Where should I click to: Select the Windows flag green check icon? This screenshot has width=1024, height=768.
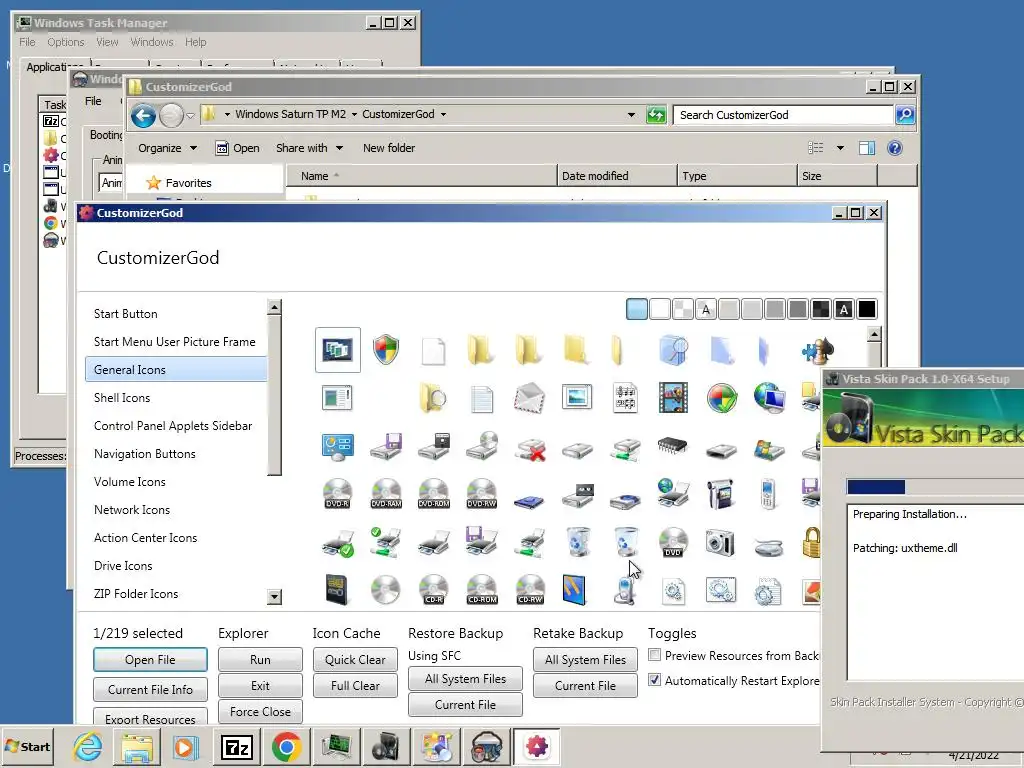tap(721, 398)
